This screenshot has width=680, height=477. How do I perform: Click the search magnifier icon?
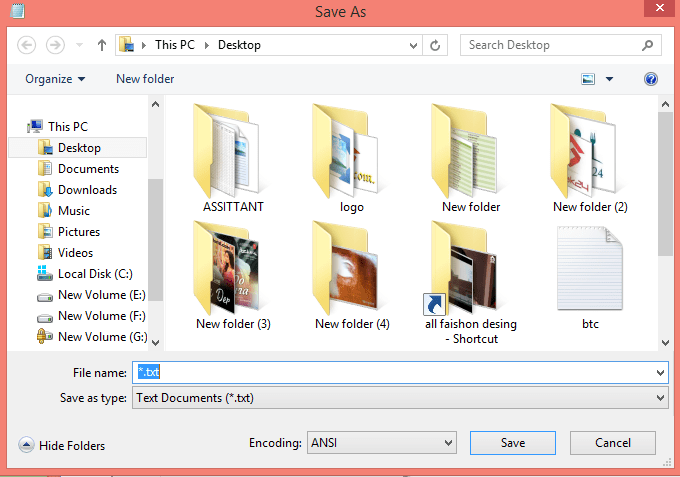[647, 45]
